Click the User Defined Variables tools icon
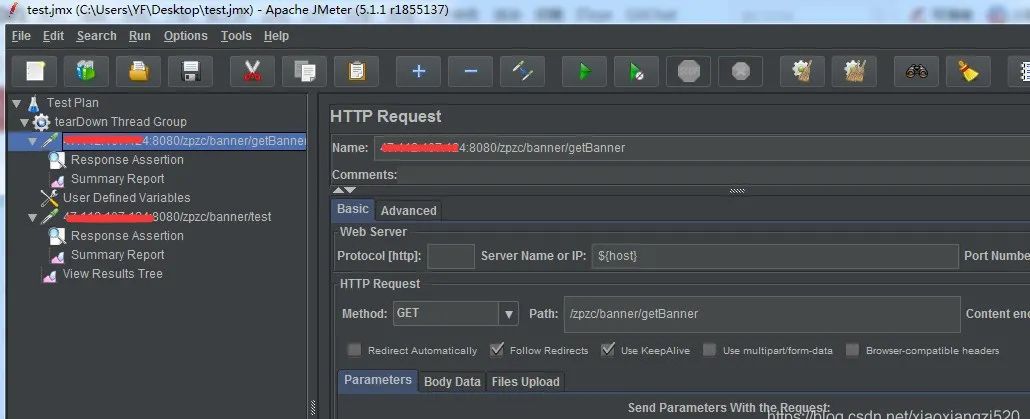The width and height of the screenshot is (1030, 419). tap(49, 198)
